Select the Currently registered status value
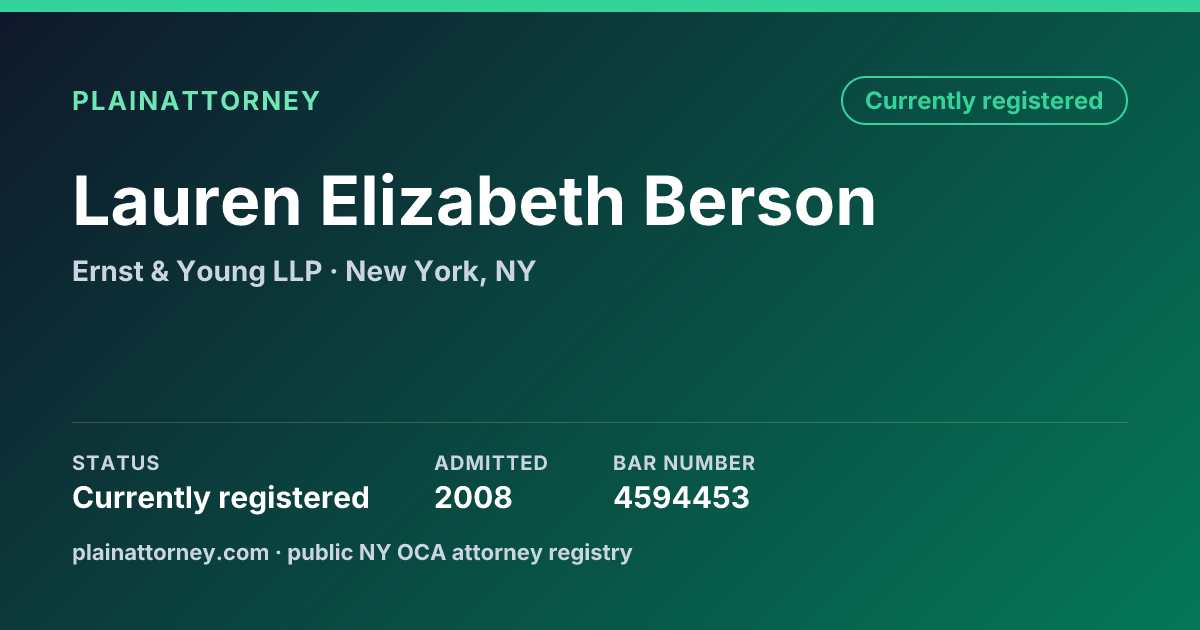 pos(221,497)
